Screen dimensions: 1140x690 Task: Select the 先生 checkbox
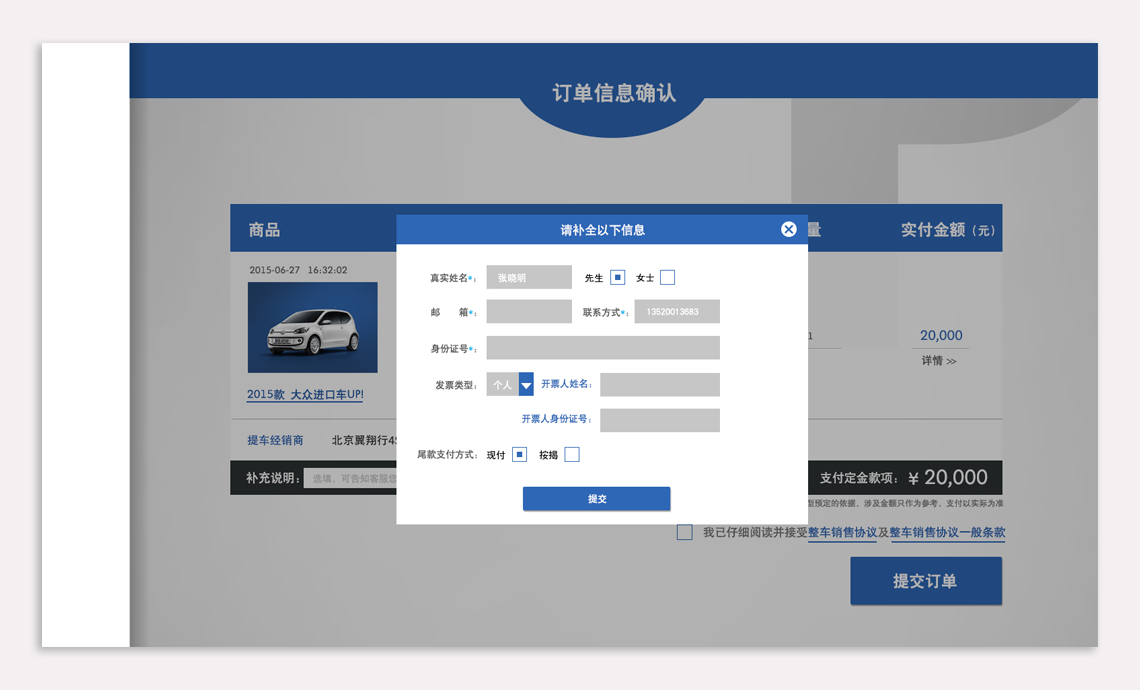[617, 278]
